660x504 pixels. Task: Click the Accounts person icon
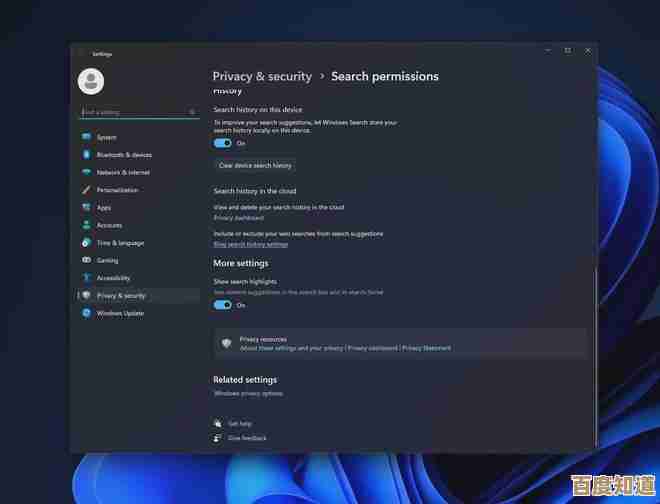tap(86, 225)
